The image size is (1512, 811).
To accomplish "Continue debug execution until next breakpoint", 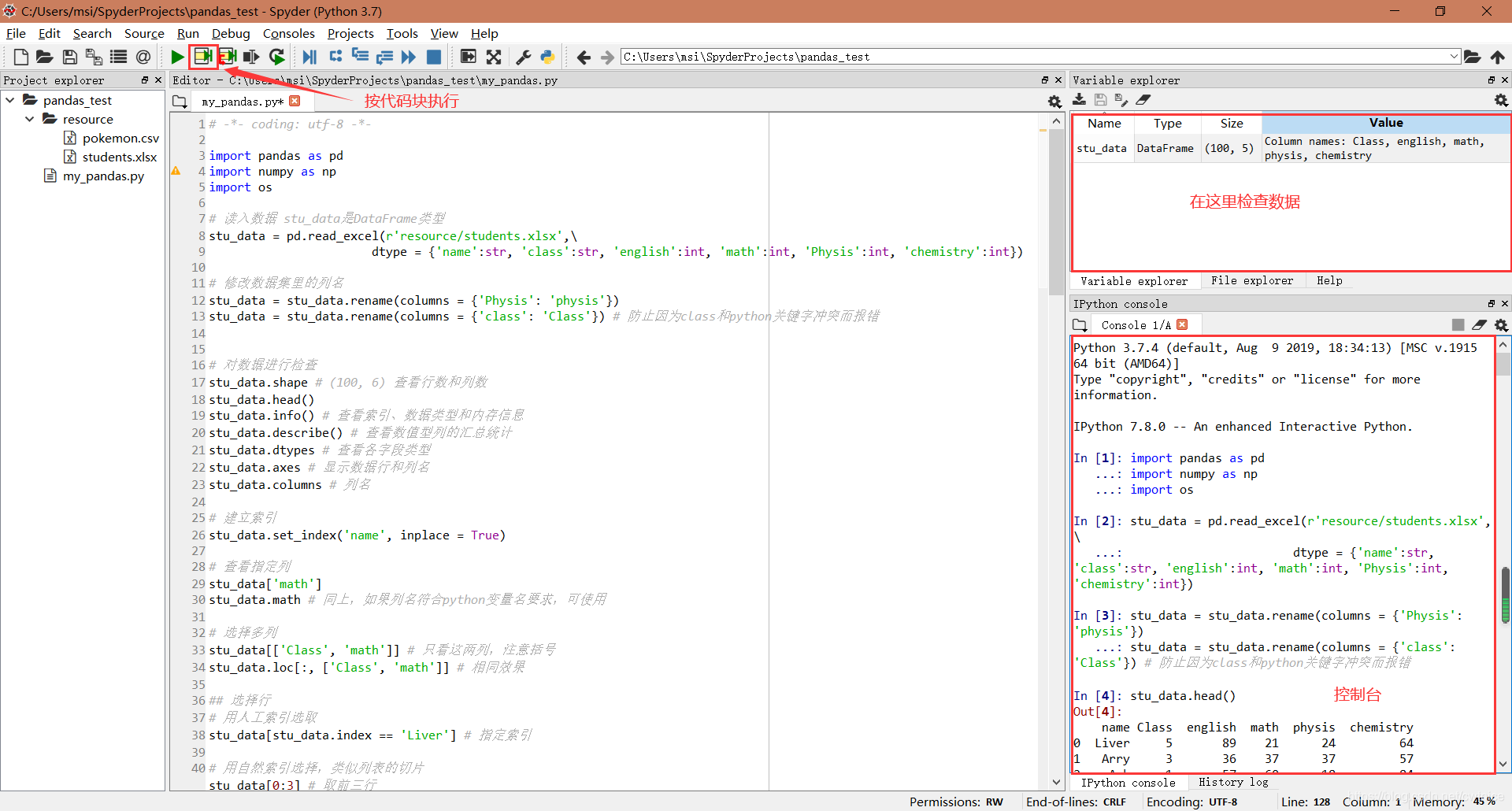I will (409, 57).
